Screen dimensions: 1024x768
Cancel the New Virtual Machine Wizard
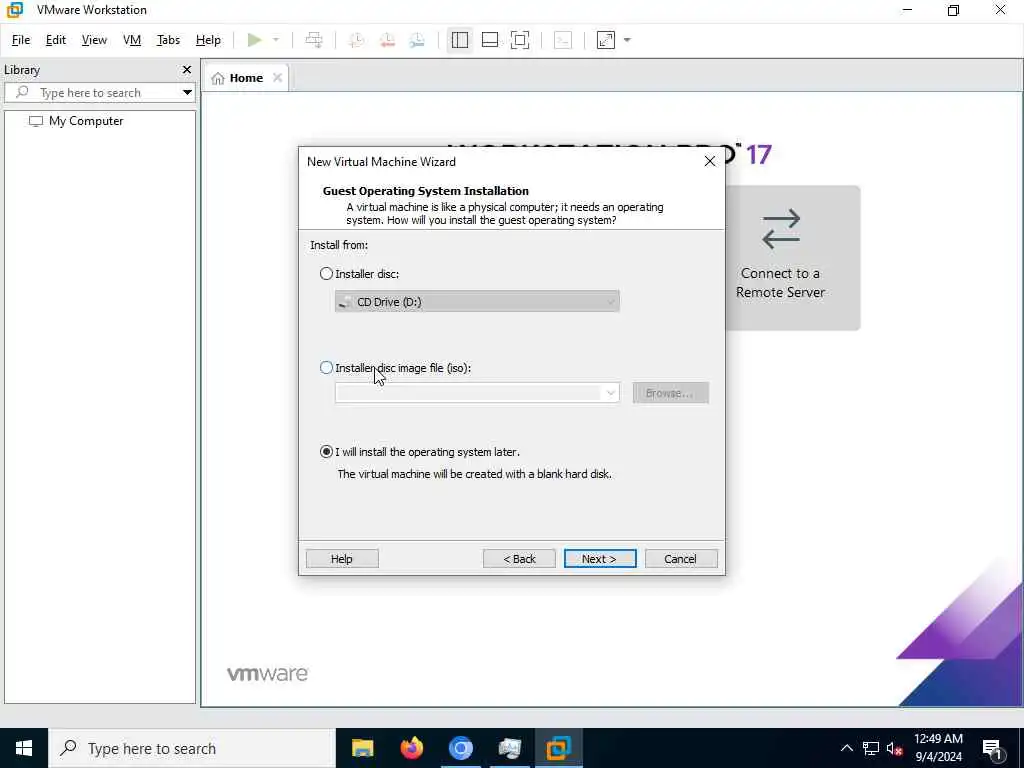[x=680, y=559]
